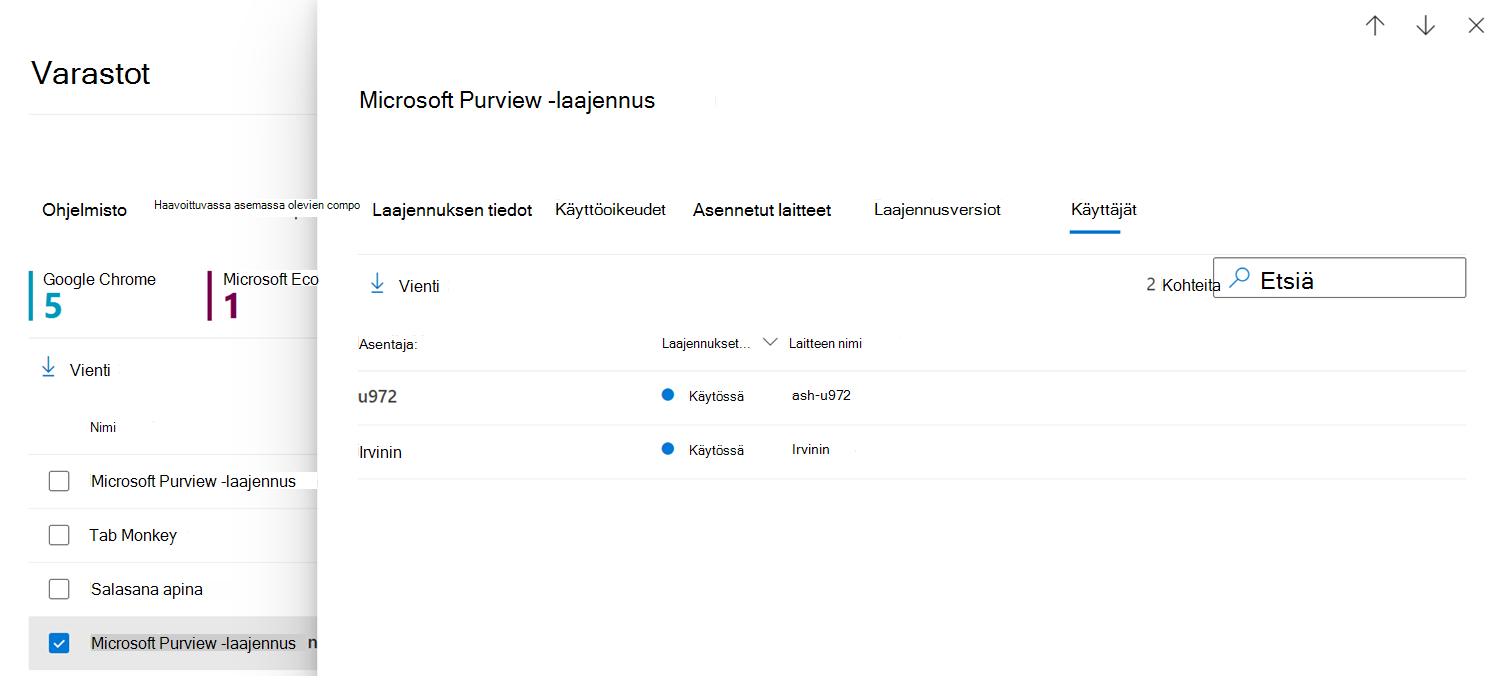The width and height of the screenshot is (1500, 676).
Task: Click the Asentaja column header
Action: click(387, 343)
